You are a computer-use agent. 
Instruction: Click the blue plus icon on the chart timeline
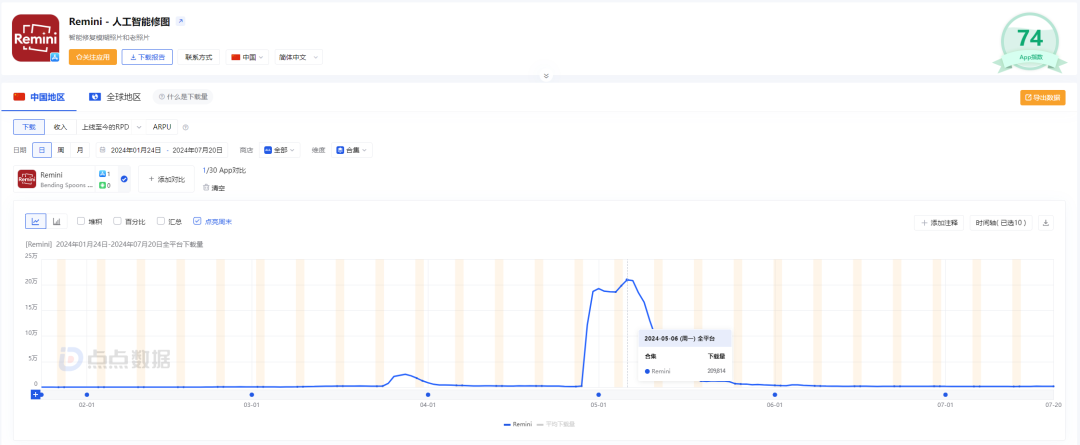click(35, 394)
